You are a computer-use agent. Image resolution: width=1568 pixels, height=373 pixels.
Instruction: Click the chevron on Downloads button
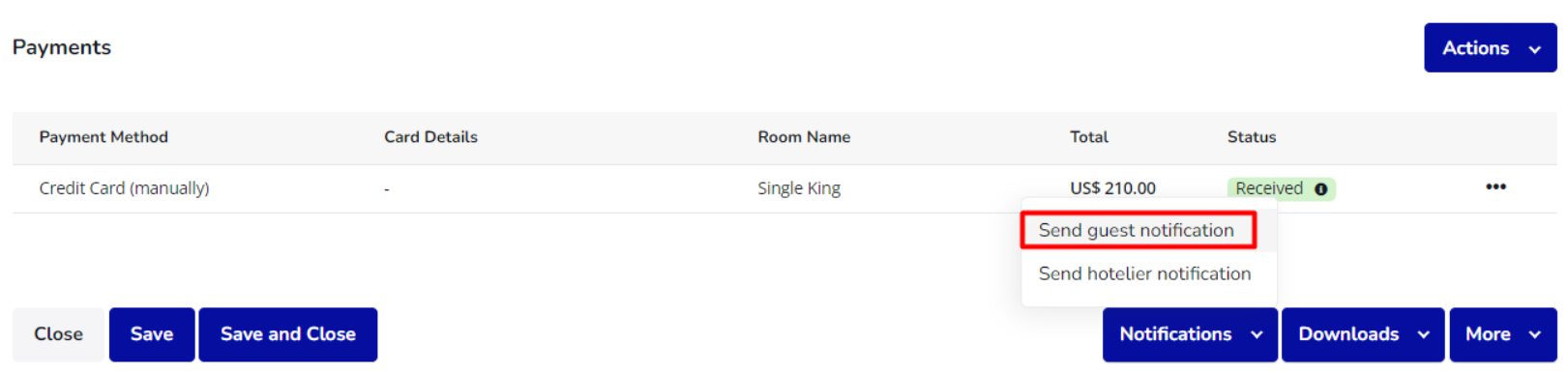[1423, 335]
